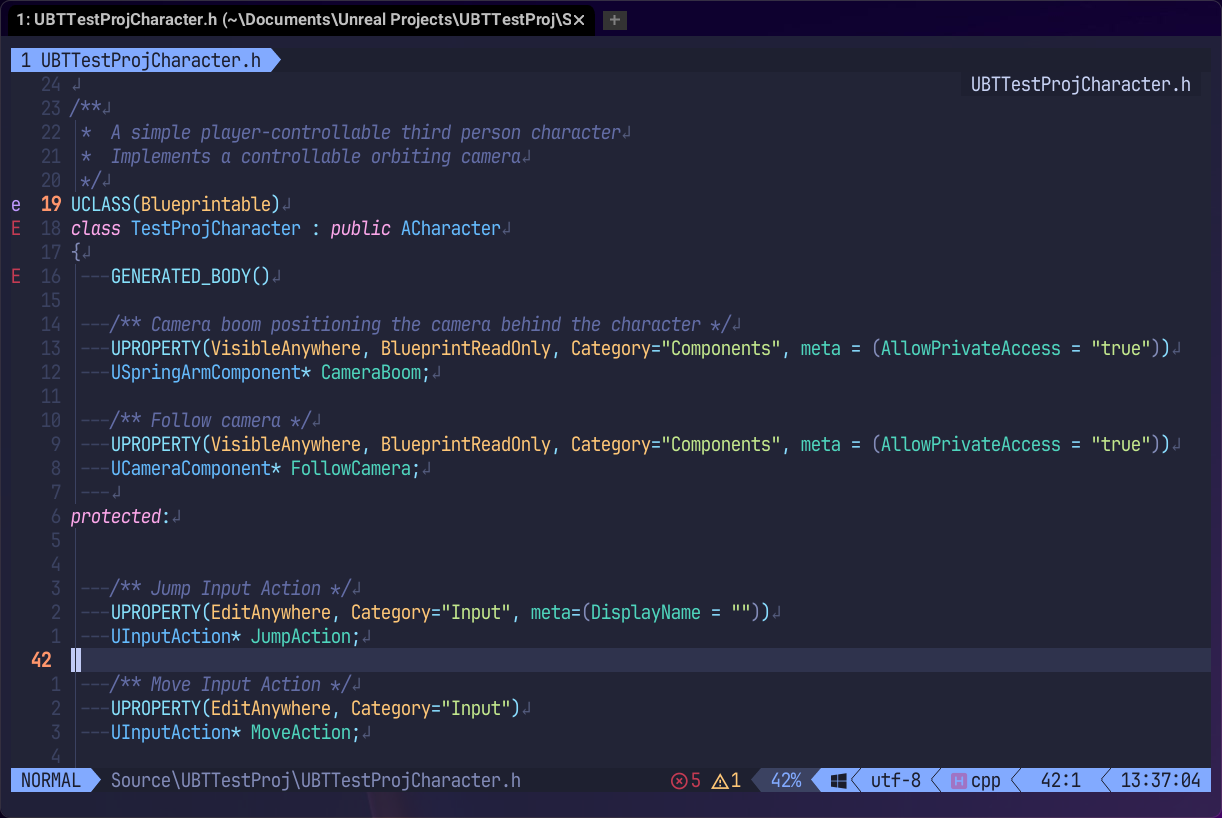1222x818 pixels.
Task: Click highlighted line number 19 in gutter
Action: tap(51, 205)
